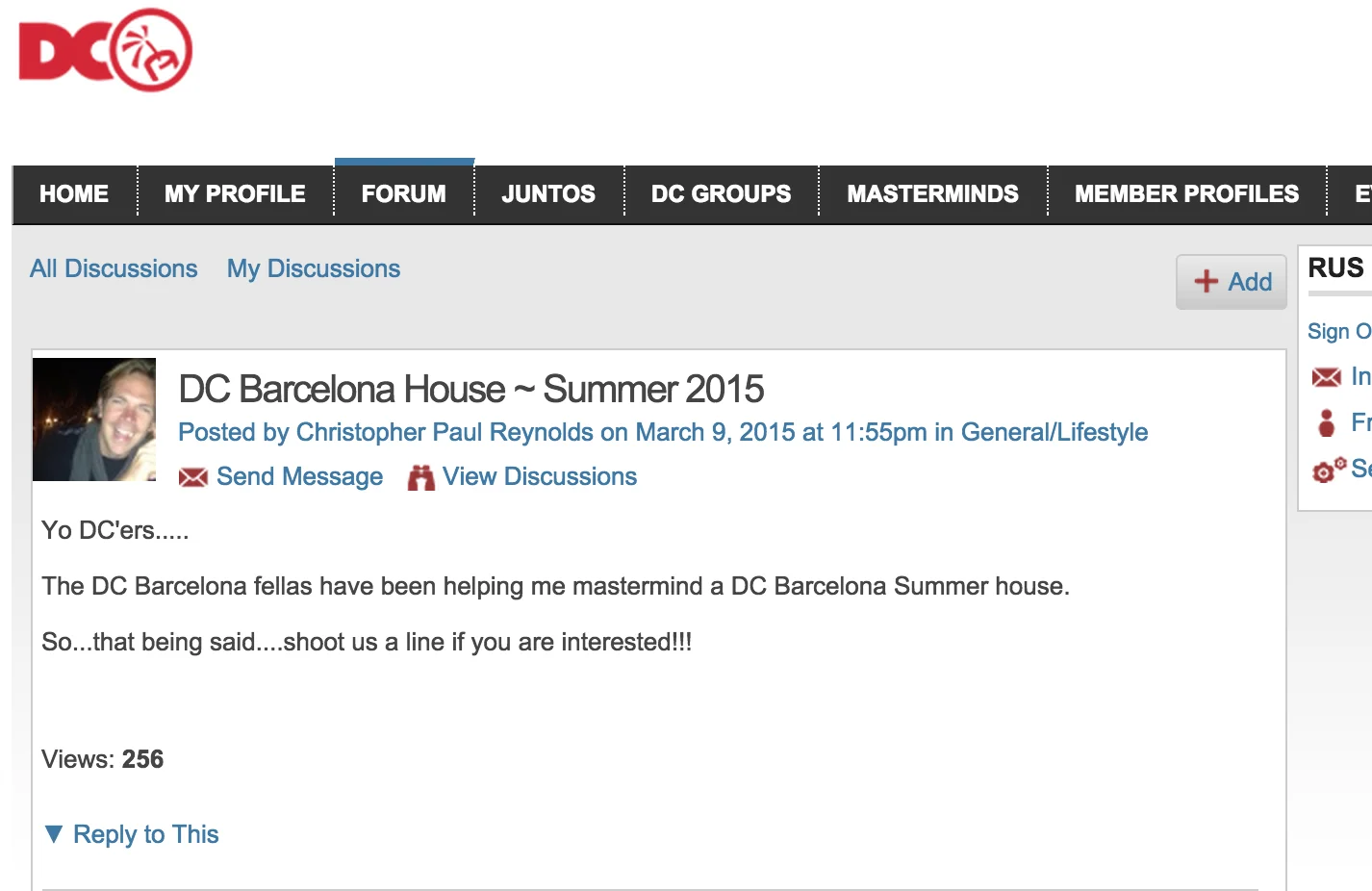Click the sidebar red person icon
Viewport: 1372px width, 891px height.
pyautogui.click(x=1327, y=422)
